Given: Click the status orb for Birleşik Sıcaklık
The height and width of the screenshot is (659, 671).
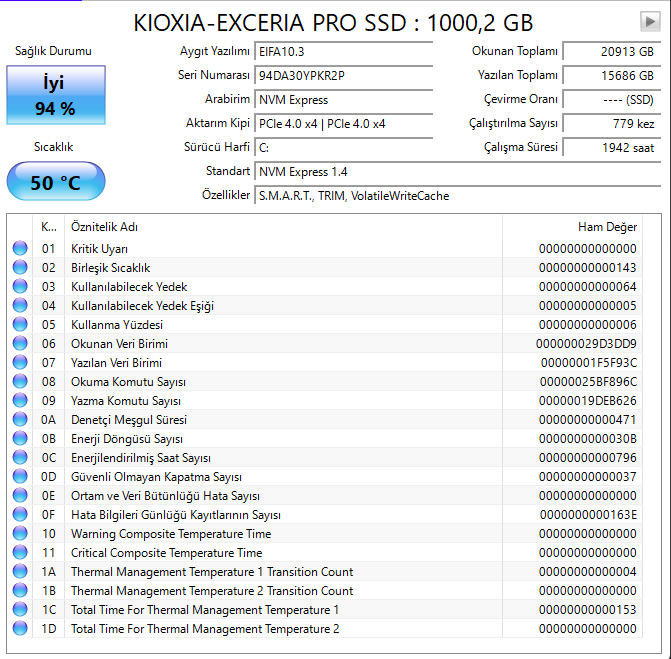Looking at the screenshot, I should coord(20,267).
